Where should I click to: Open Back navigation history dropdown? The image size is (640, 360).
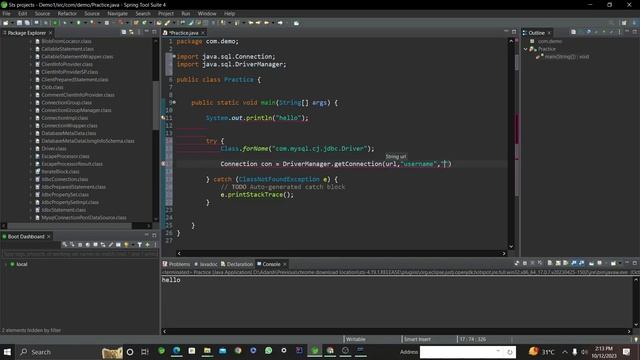click(273, 23)
